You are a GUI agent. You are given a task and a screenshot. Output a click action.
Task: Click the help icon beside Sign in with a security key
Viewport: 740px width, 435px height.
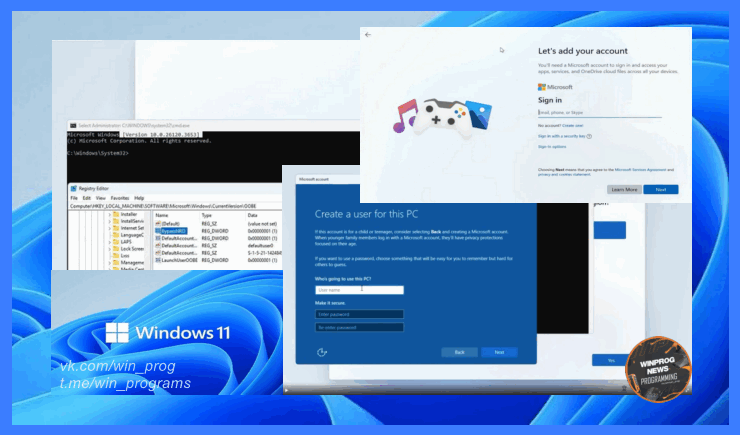pos(589,136)
